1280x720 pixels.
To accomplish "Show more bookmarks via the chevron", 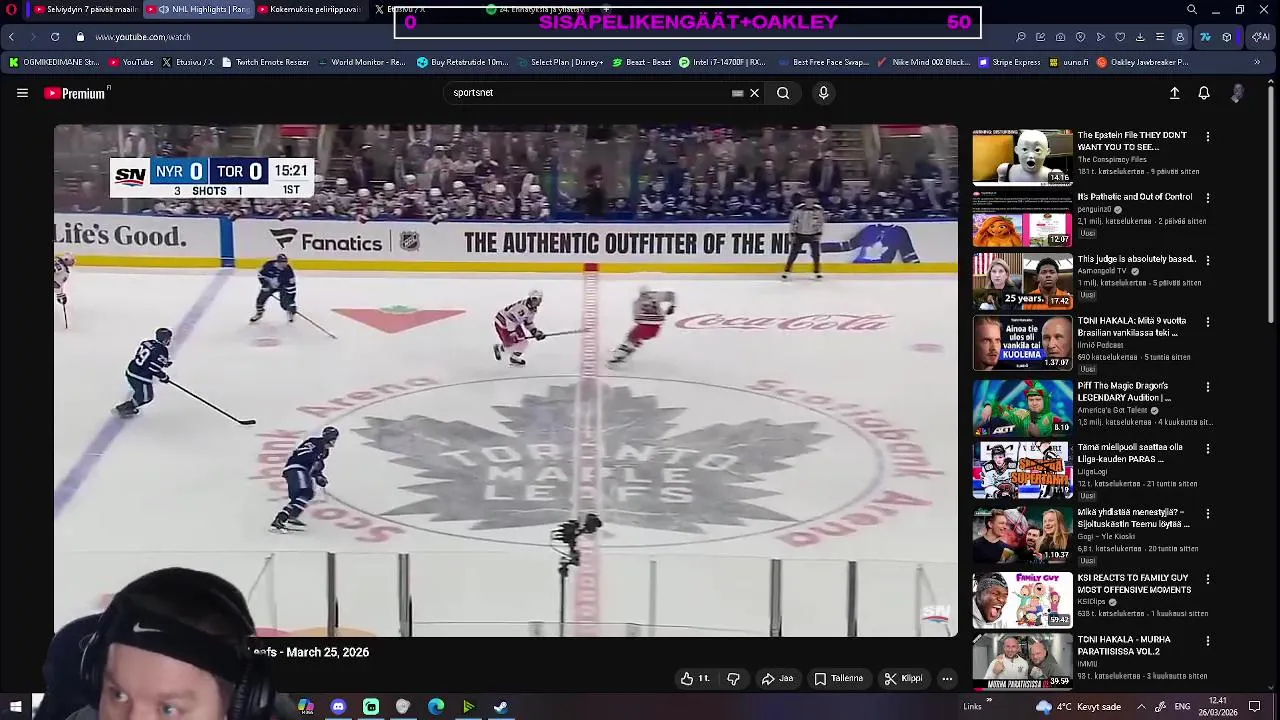I will [x=1257, y=62].
